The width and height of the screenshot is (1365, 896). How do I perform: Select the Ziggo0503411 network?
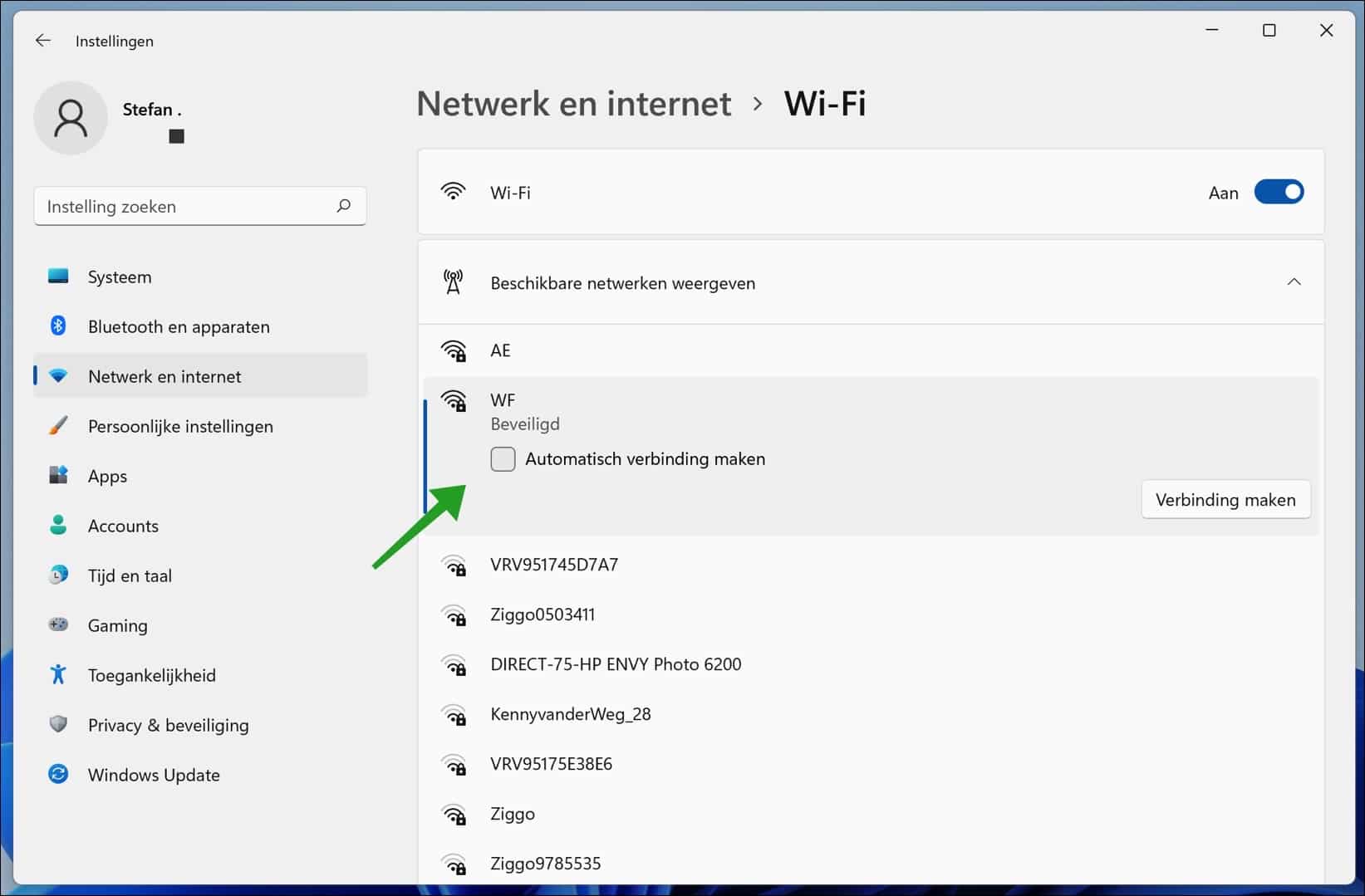[x=542, y=614]
